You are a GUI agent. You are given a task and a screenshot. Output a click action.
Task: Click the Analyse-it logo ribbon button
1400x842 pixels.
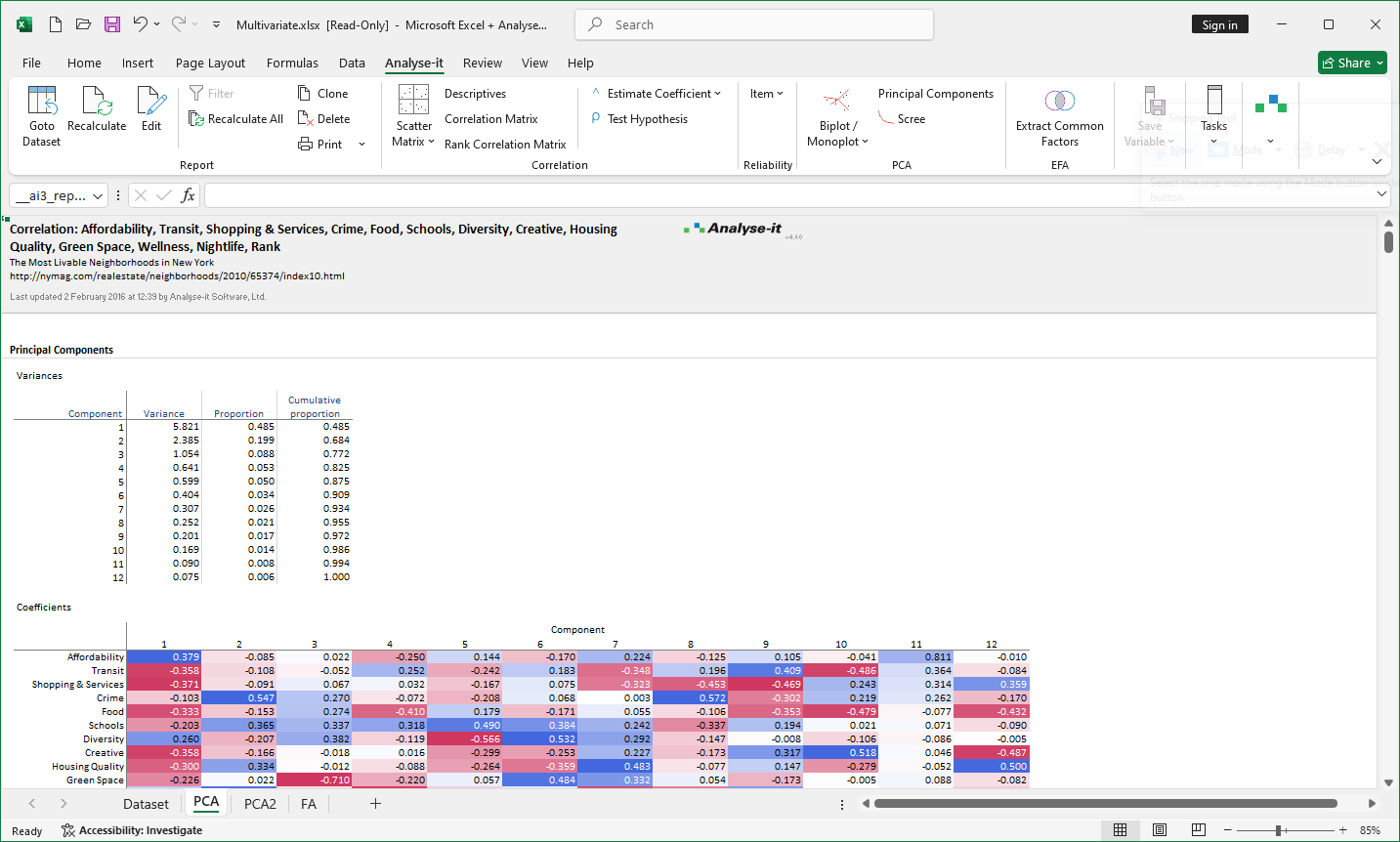(x=1271, y=105)
